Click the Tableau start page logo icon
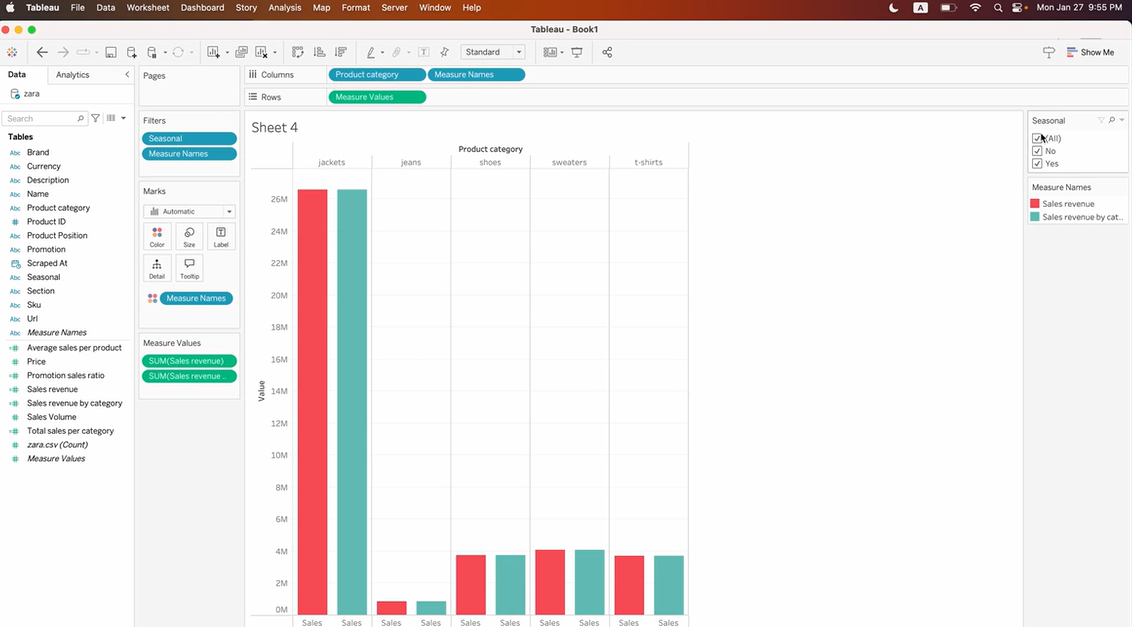The width and height of the screenshot is (1132, 627). pos(12,52)
